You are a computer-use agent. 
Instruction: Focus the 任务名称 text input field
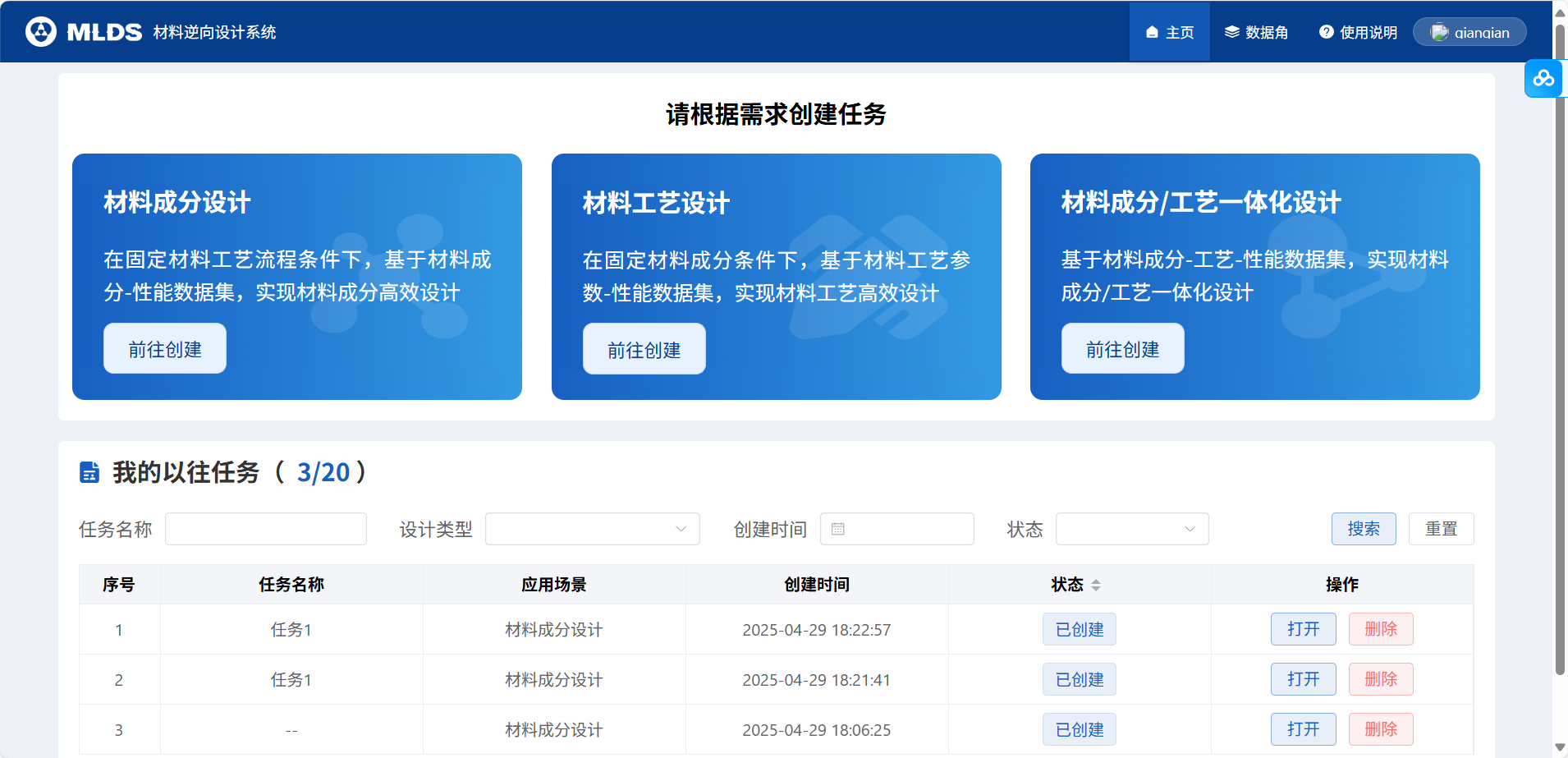tap(266, 530)
